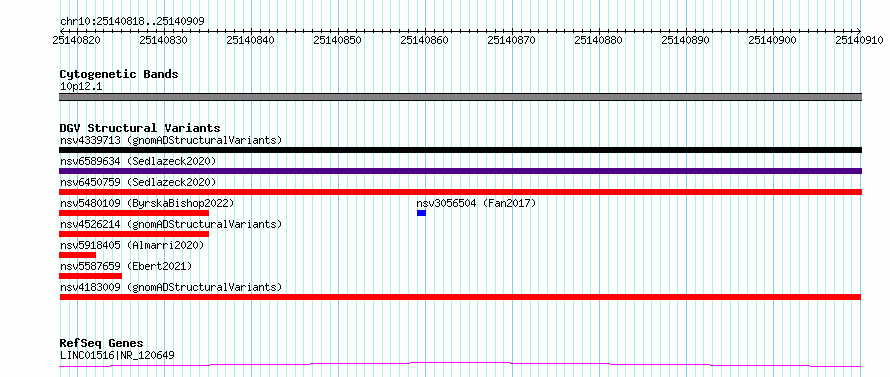This screenshot has width=890, height=377.
Task: Click the gray 10p12.1 cytogenetic band bar
Action: (x=460, y=97)
